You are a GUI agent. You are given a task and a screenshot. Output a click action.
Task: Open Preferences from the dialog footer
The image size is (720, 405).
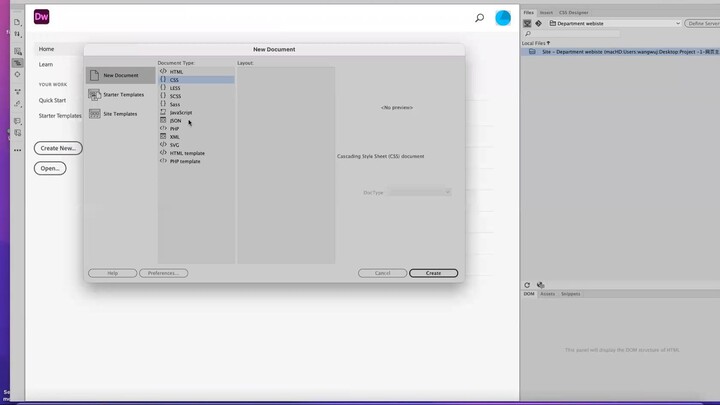click(163, 273)
